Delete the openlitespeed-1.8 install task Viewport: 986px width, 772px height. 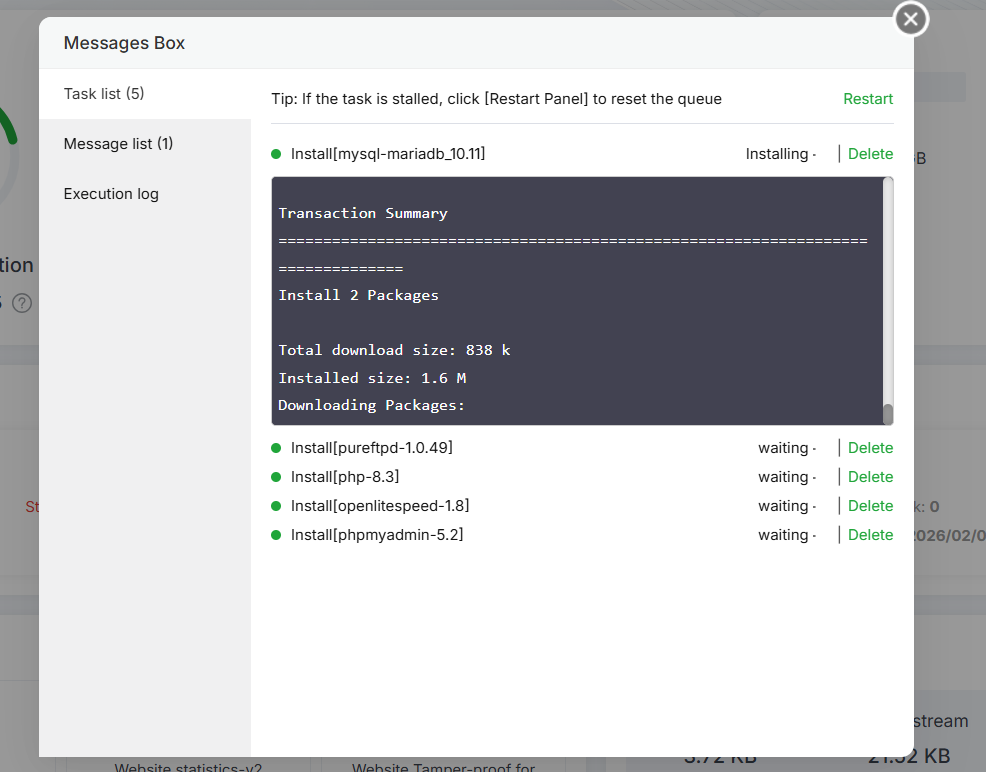pyautogui.click(x=870, y=506)
